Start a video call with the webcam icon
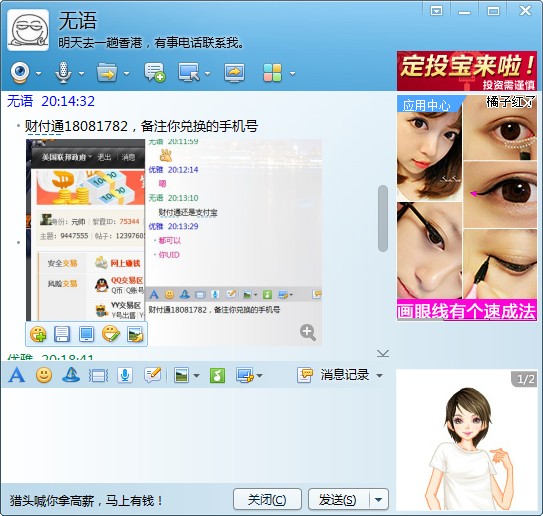This screenshot has width=543, height=516. tap(20, 73)
